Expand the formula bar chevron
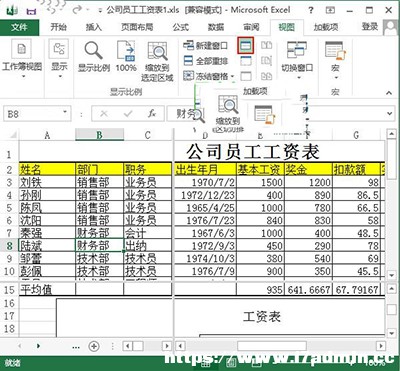 click(x=390, y=114)
